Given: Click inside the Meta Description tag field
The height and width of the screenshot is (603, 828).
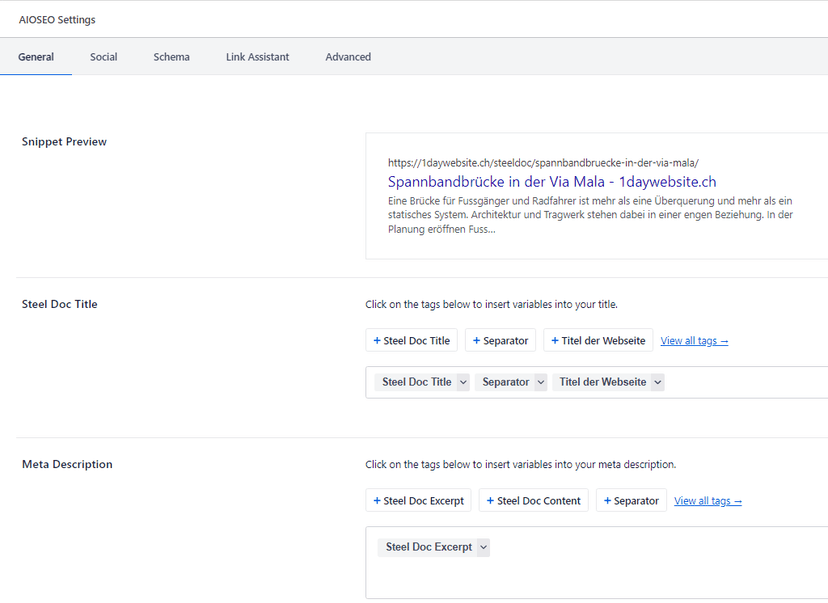Looking at the screenshot, I should coord(597,562).
